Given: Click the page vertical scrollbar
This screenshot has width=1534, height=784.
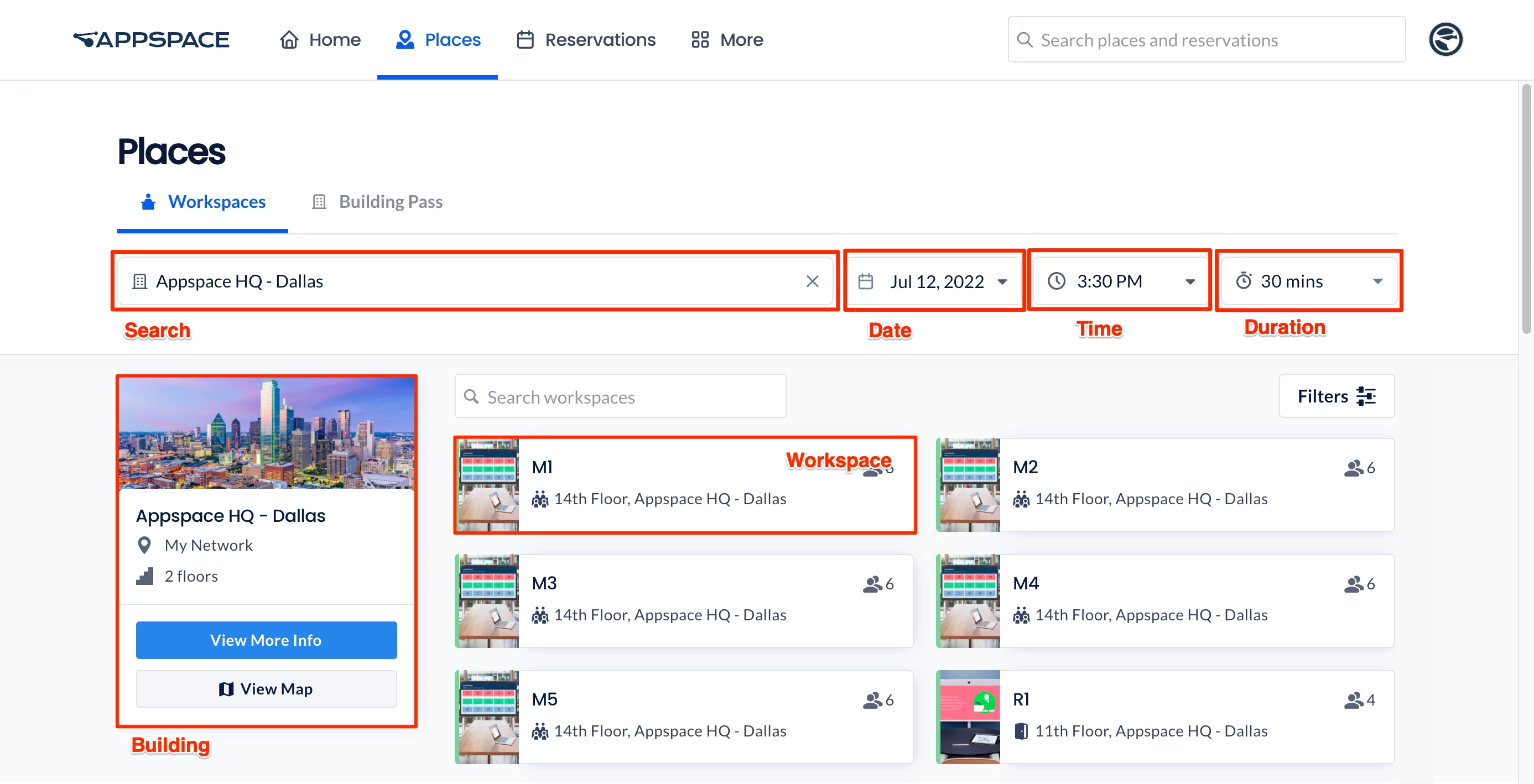Looking at the screenshot, I should tap(1526, 208).
